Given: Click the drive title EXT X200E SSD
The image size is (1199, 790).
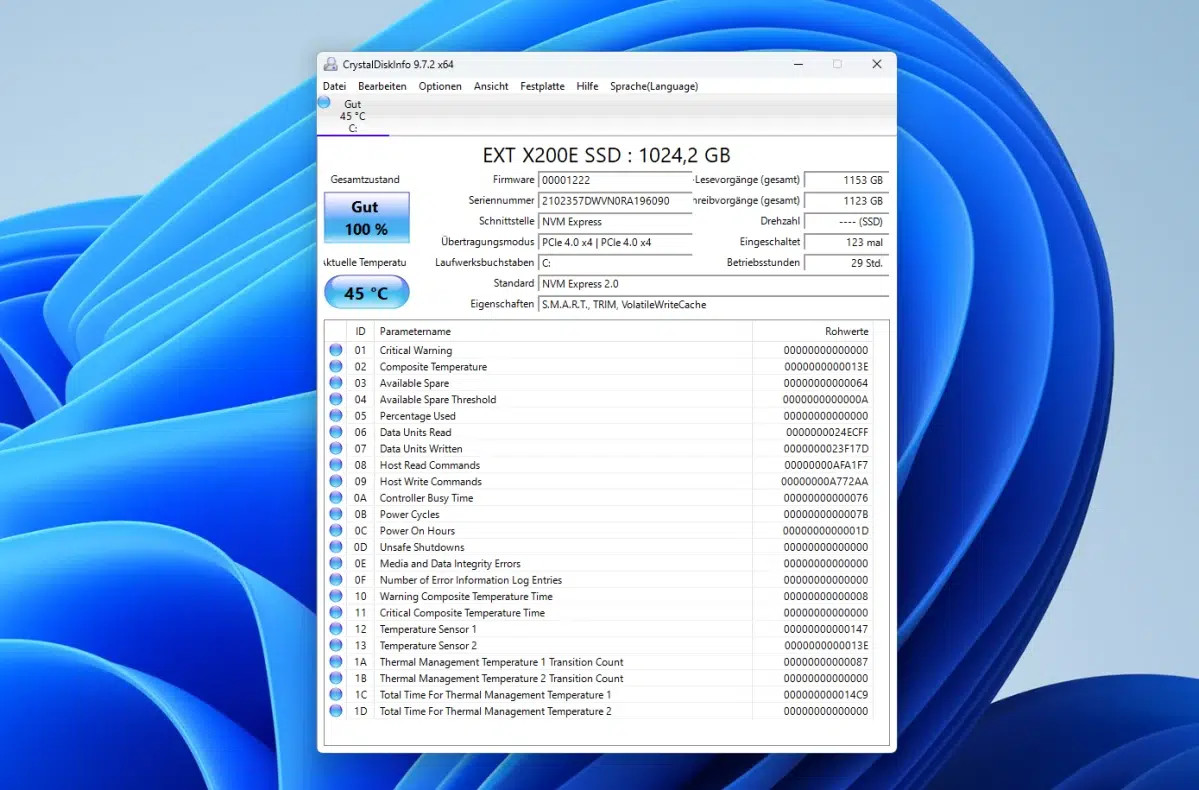Looking at the screenshot, I should coord(606,155).
